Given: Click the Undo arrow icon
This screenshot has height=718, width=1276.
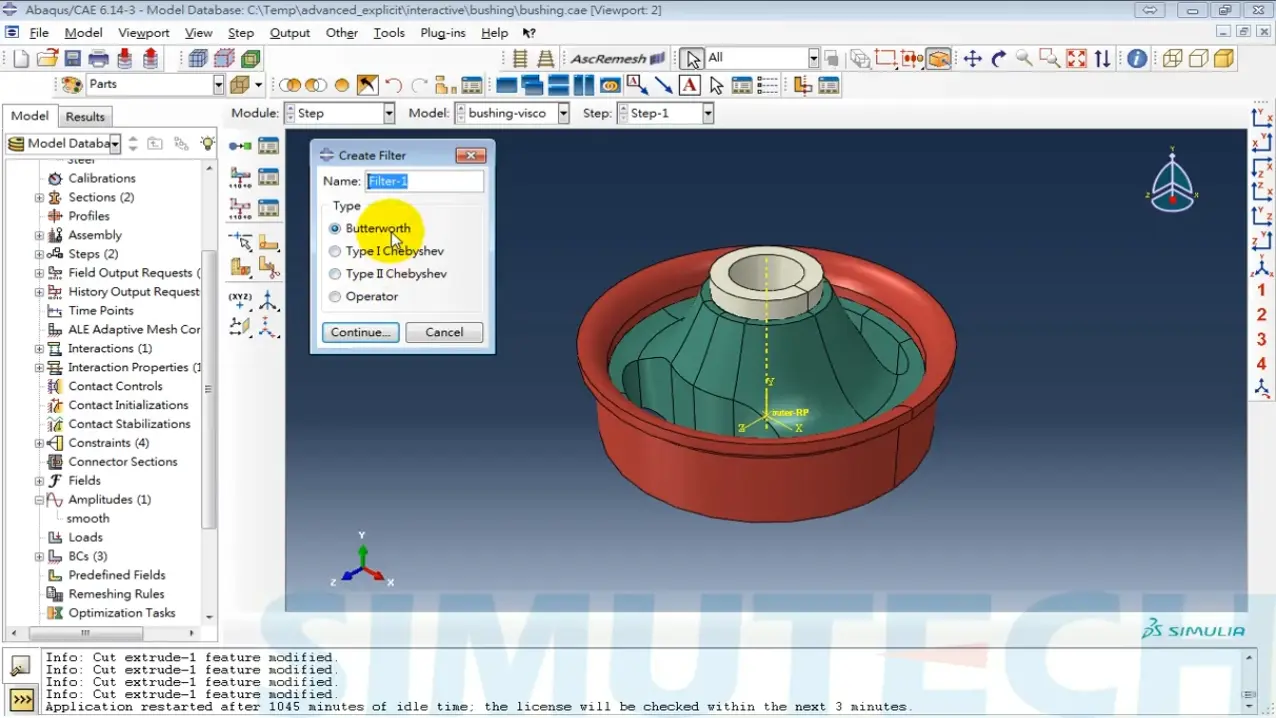Looking at the screenshot, I should (x=393, y=85).
